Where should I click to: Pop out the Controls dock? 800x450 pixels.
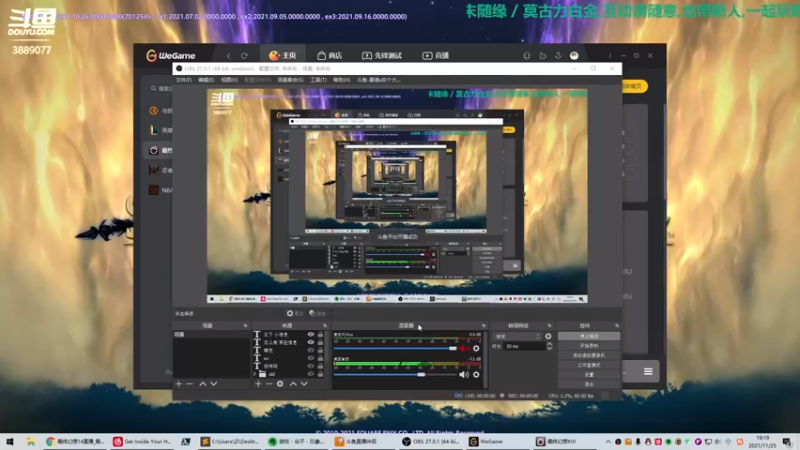(x=617, y=326)
